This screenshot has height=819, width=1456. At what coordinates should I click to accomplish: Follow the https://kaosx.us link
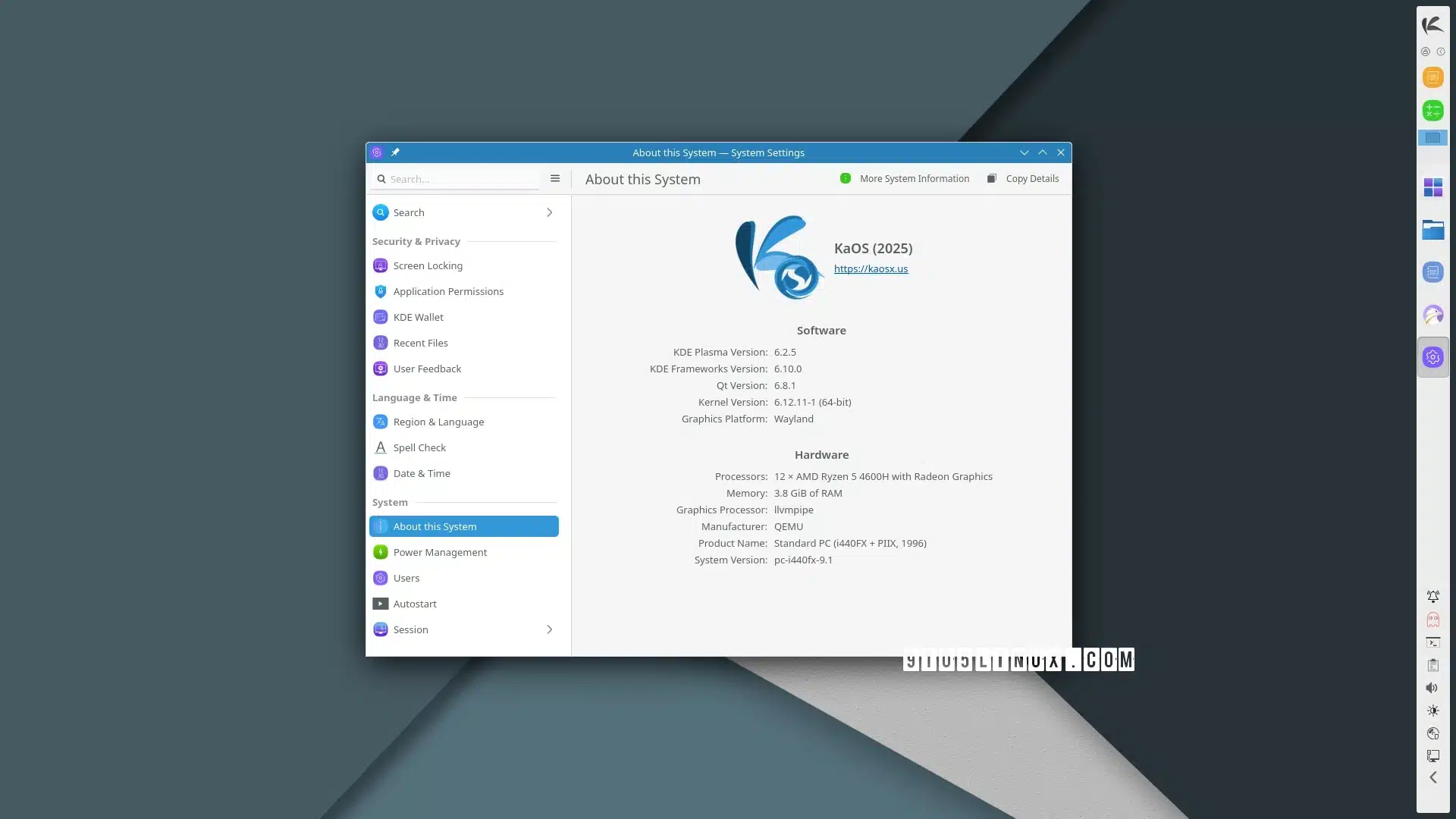(871, 268)
